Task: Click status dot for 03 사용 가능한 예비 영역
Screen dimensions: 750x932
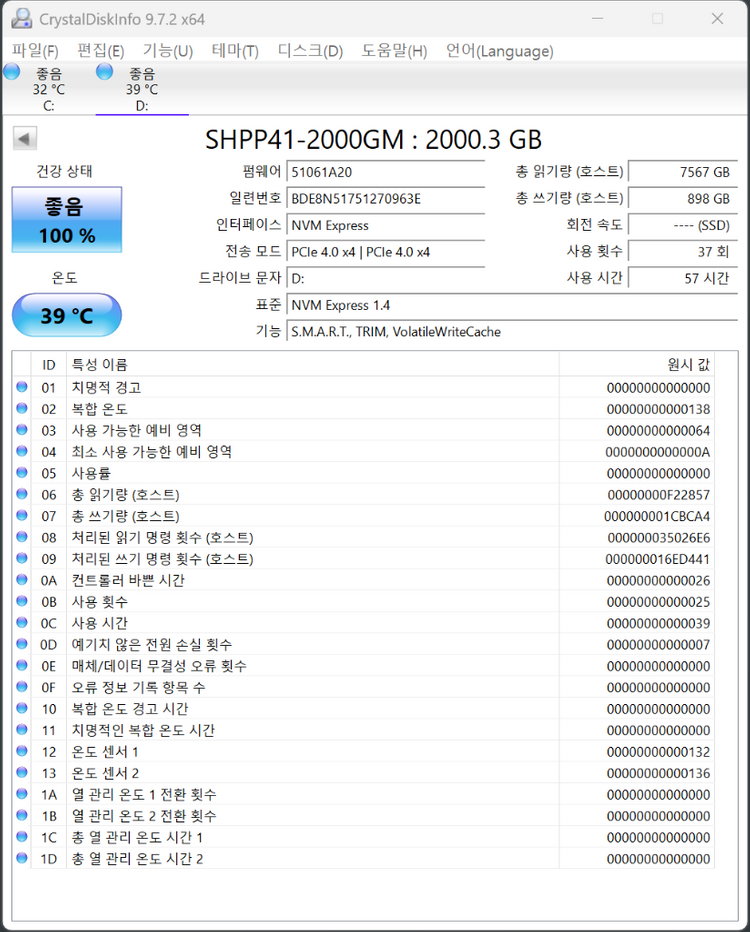Action: (22, 430)
